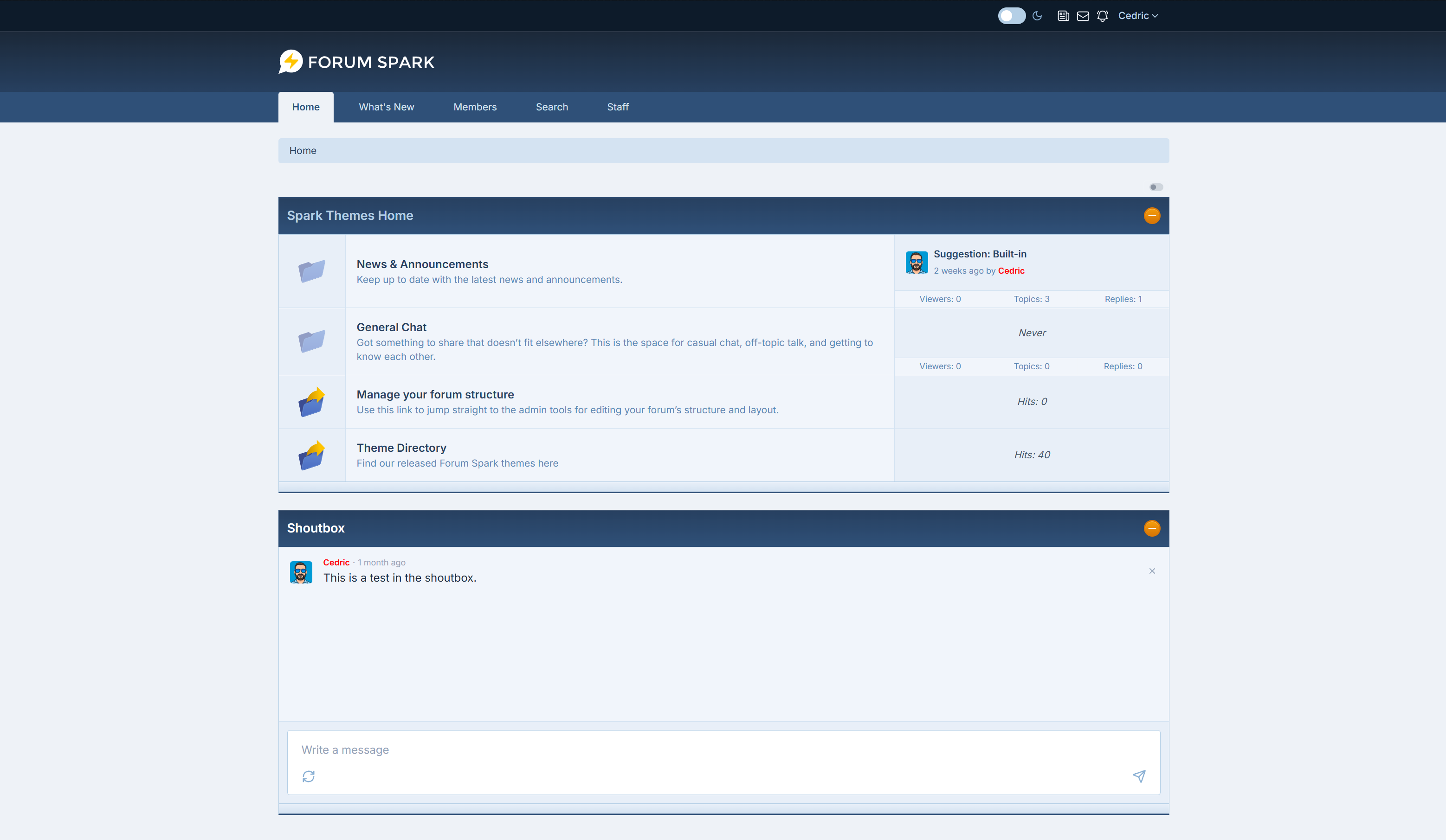Click Cedric's avatar beside Suggestion: Built-in

click(917, 263)
